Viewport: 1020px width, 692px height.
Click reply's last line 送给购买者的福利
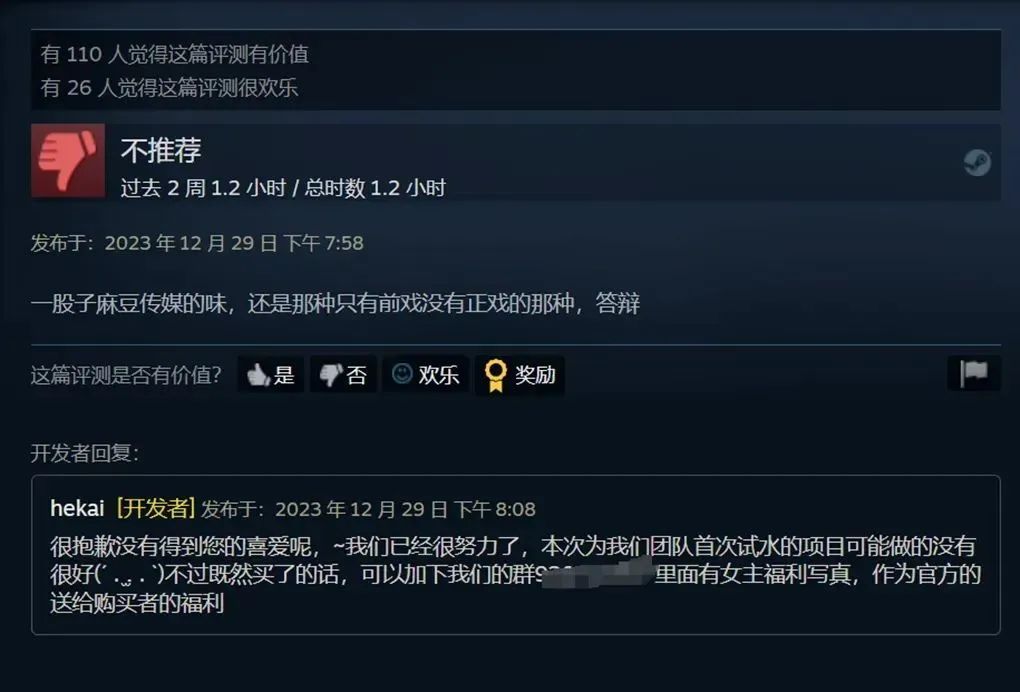(137, 604)
